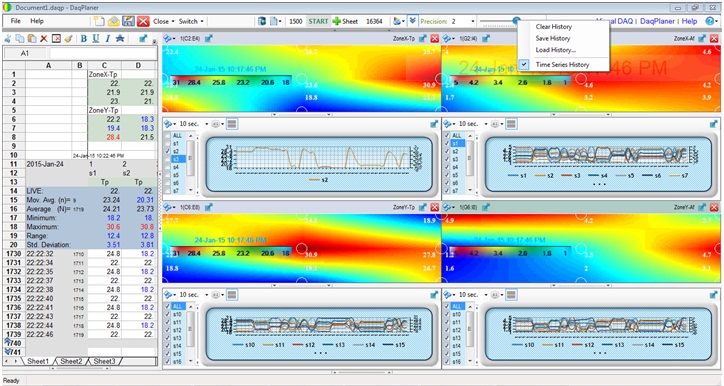The image size is (724, 386).
Task: Click the New document icon
Action: click(98, 21)
